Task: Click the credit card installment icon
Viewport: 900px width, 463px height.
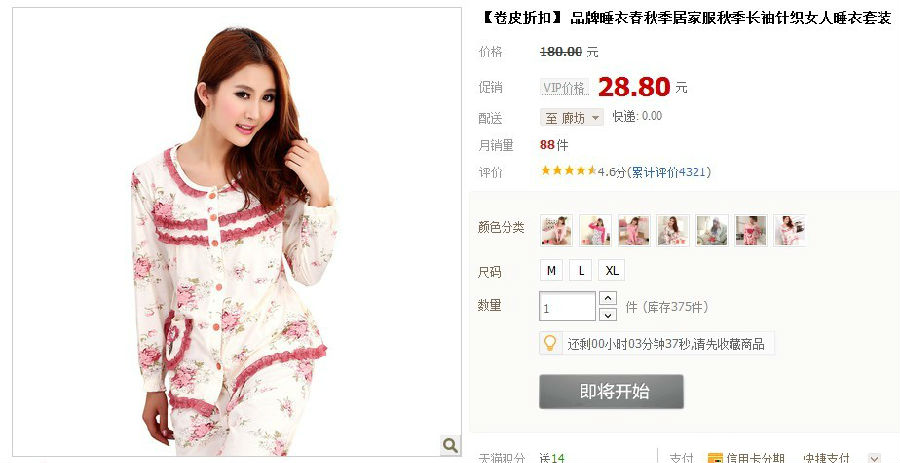Action: pos(715,458)
